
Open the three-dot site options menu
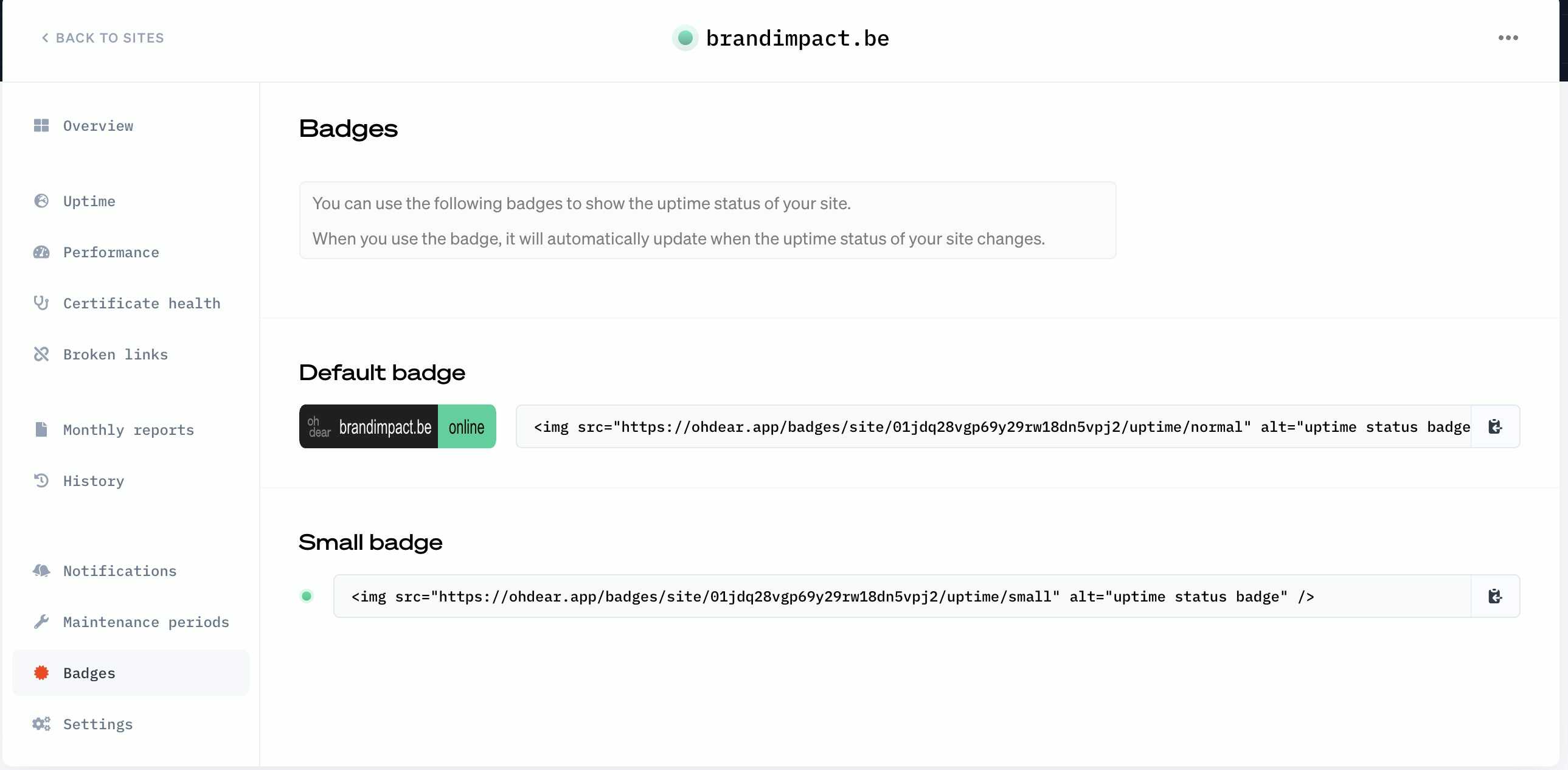[x=1508, y=38]
